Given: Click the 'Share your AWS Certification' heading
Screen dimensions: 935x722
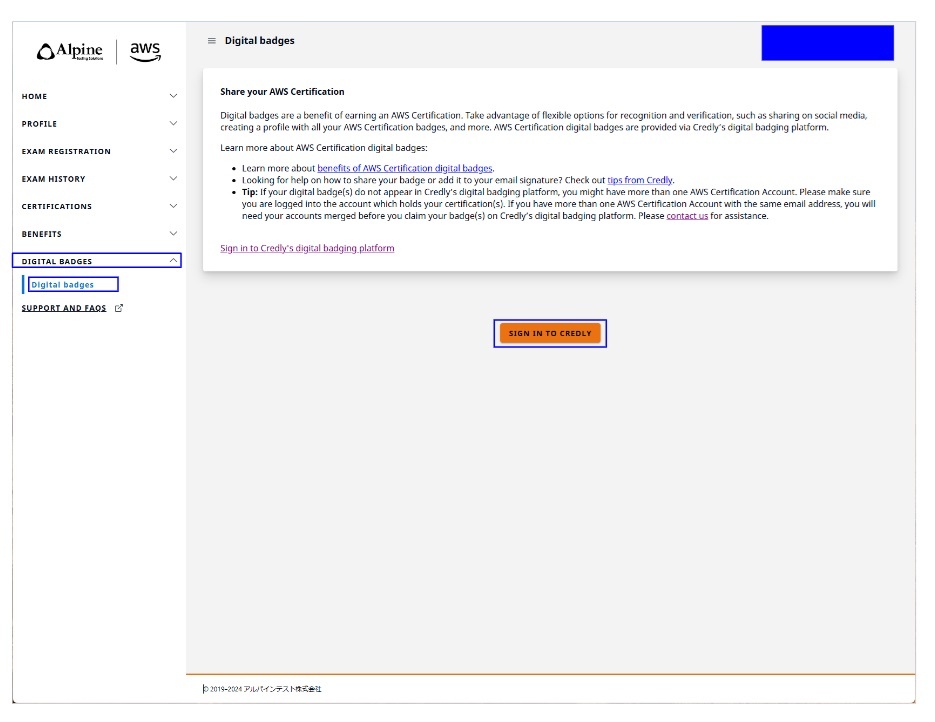Looking at the screenshot, I should click(282, 92).
